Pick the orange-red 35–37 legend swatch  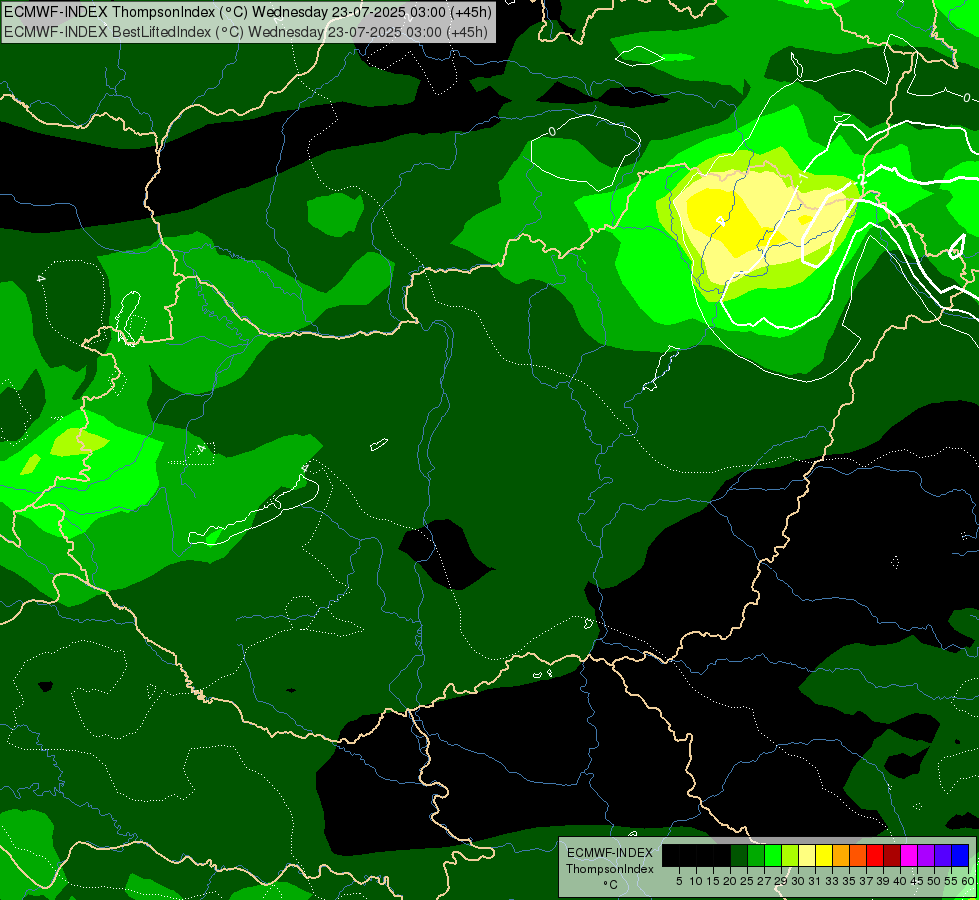[858, 855]
